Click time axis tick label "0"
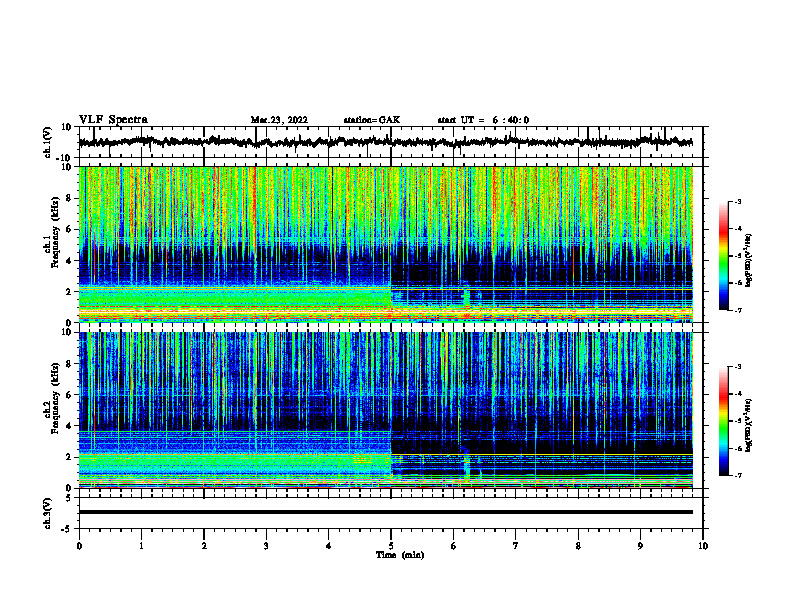This screenshot has width=792, height=612. [79, 546]
